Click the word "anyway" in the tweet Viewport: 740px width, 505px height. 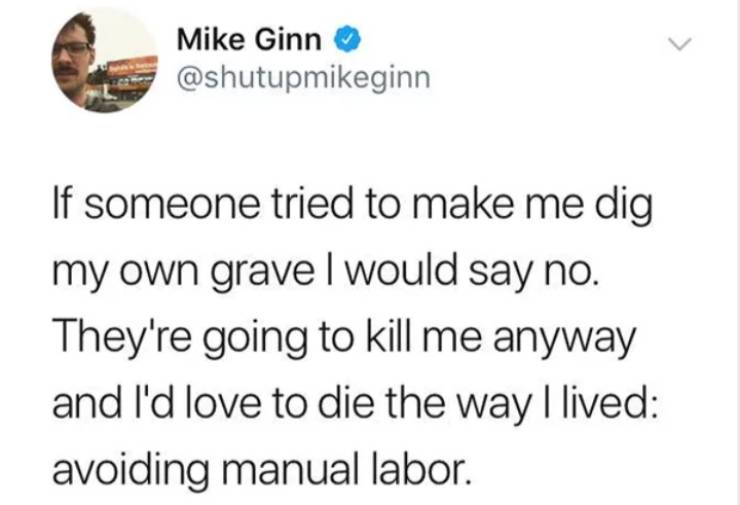click(565, 342)
